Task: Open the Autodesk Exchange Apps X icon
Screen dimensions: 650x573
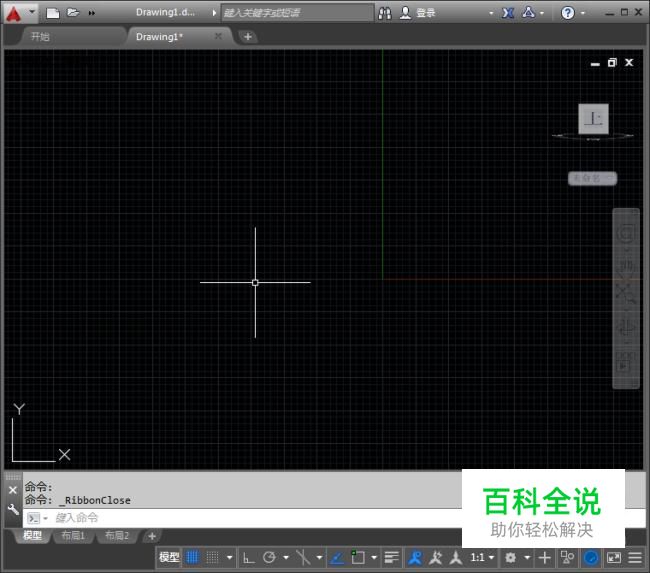Action: click(508, 13)
